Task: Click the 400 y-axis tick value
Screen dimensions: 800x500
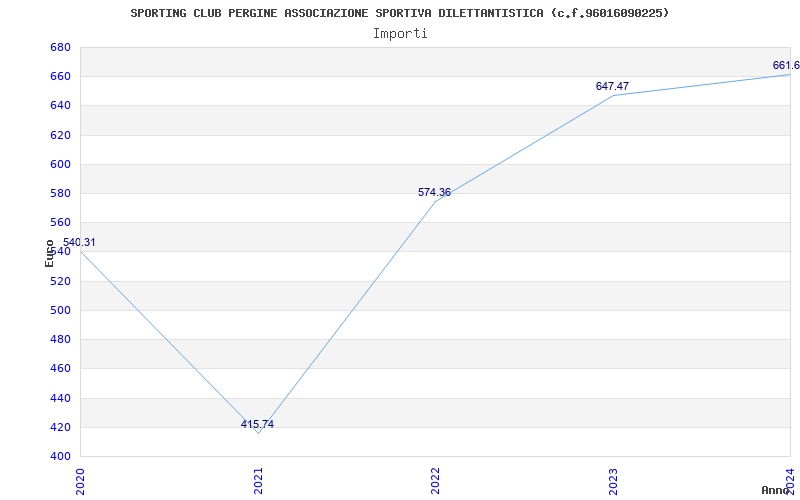Action: coord(60,456)
